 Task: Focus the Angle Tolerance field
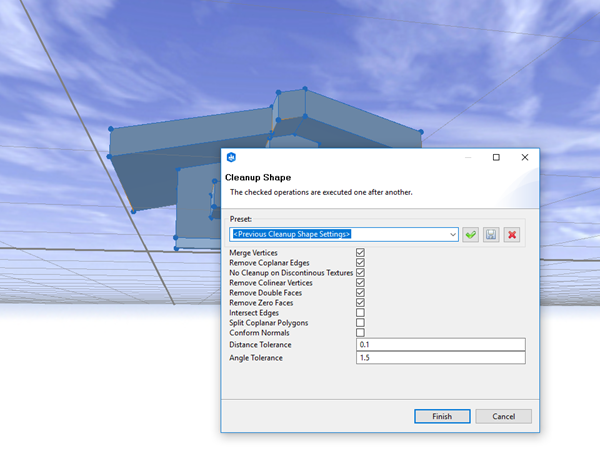pyautogui.click(x=440, y=357)
